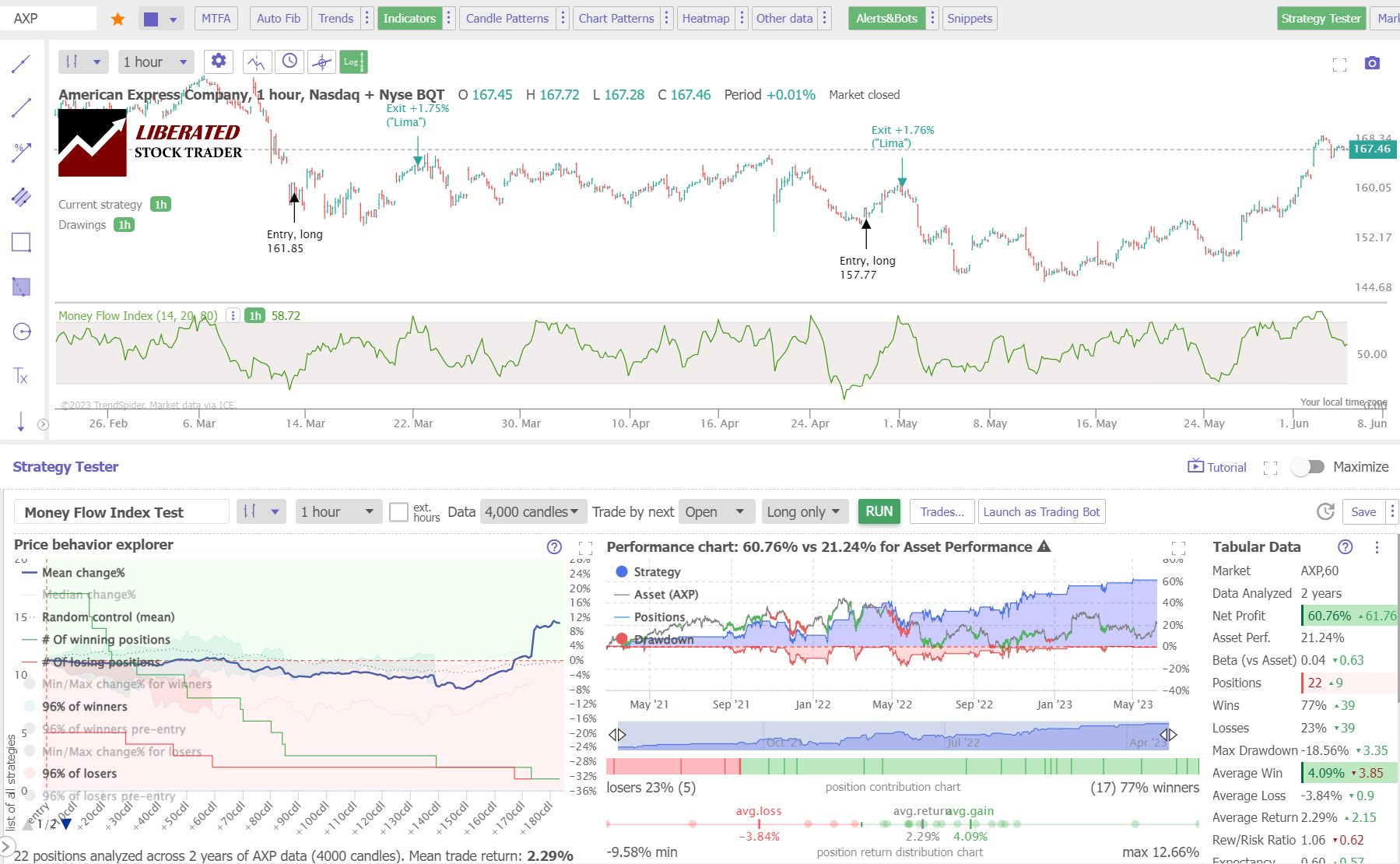Toggle the Maximize switch in Strategy Tester
This screenshot has width=1400, height=864.
point(1308,467)
